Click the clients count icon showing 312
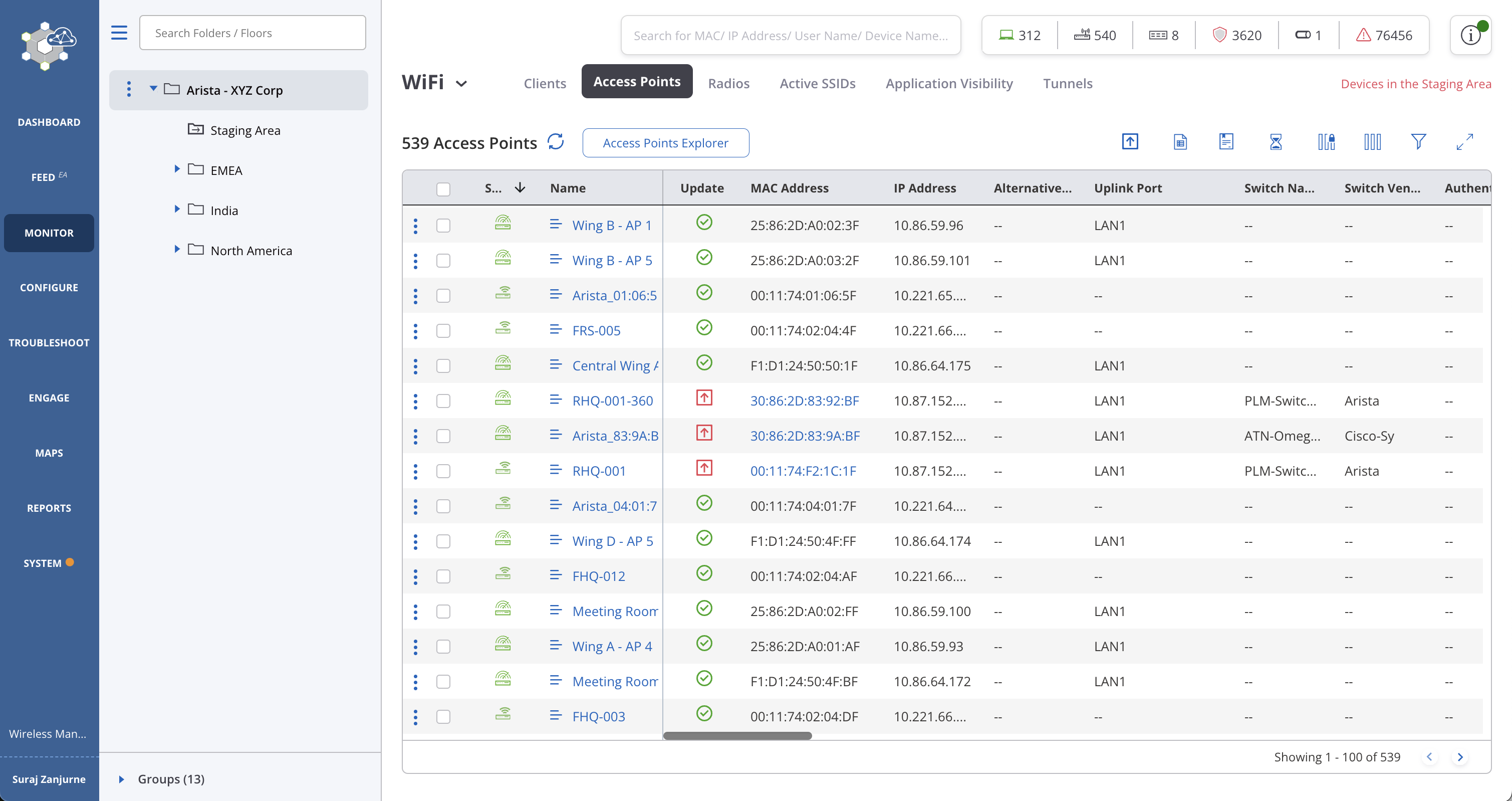Viewport: 1512px width, 801px height. click(1020, 35)
